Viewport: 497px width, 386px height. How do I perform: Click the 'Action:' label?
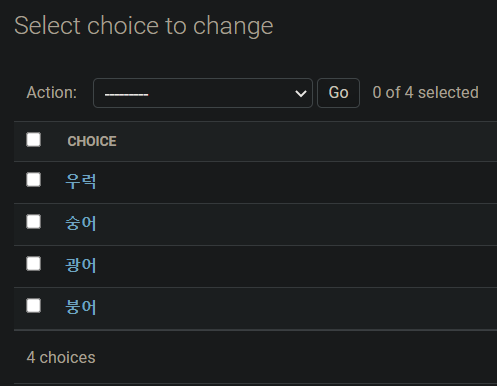52,93
